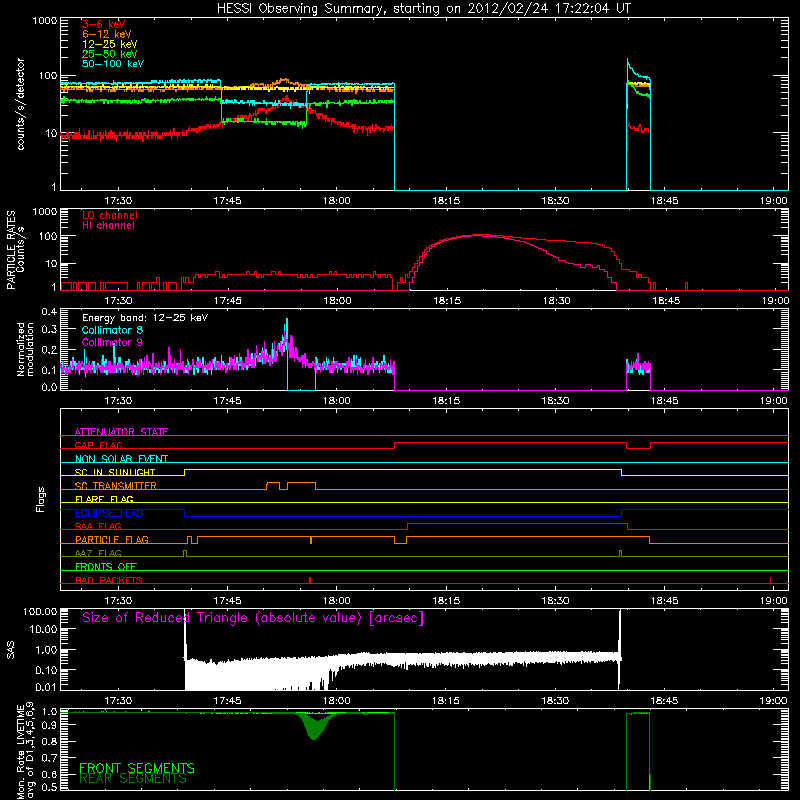Screen dimensions: 800x800
Task: Click the vertical 'Flags' axis label
Action: (41, 499)
